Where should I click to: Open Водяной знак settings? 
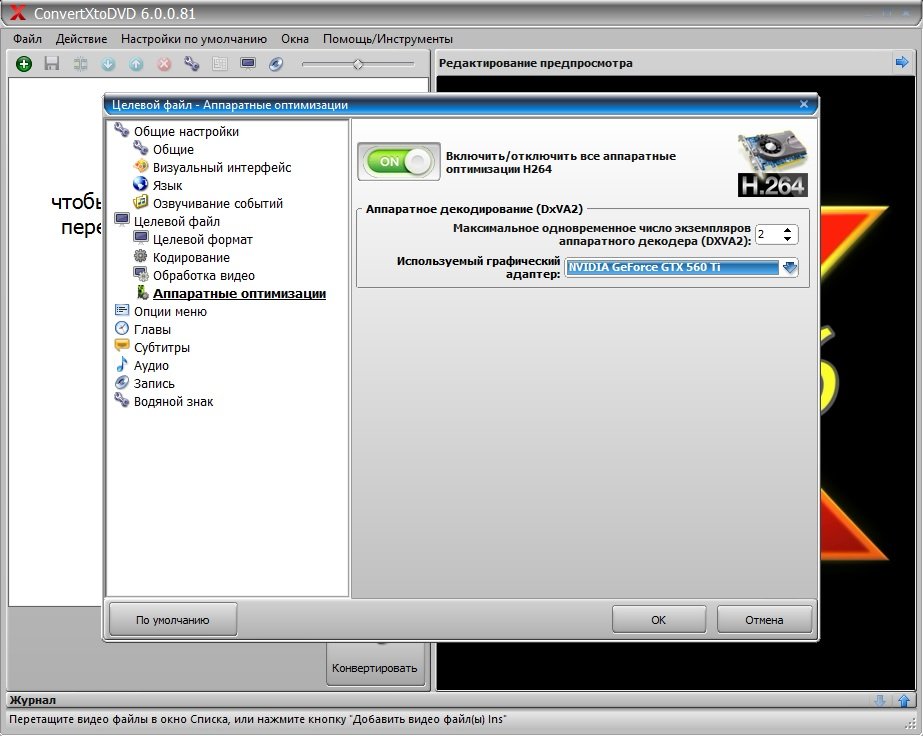tap(174, 402)
